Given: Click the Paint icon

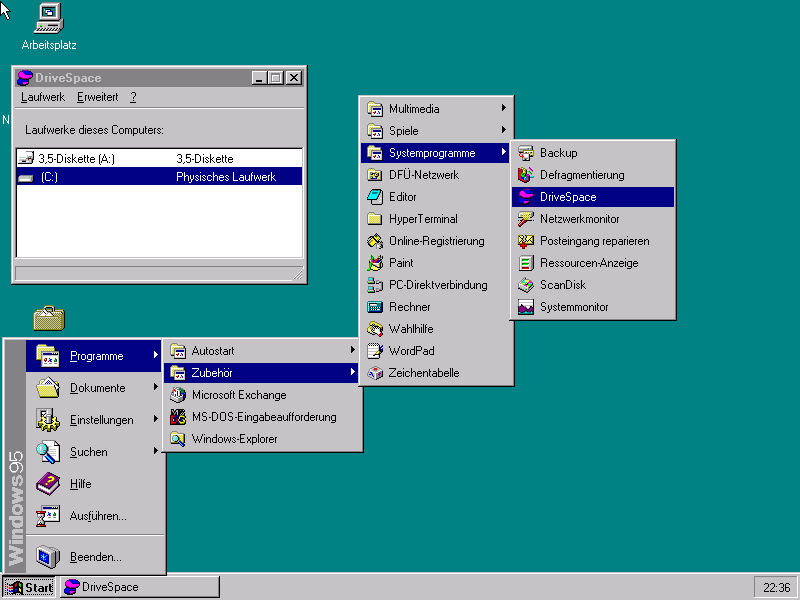Looking at the screenshot, I should (375, 263).
